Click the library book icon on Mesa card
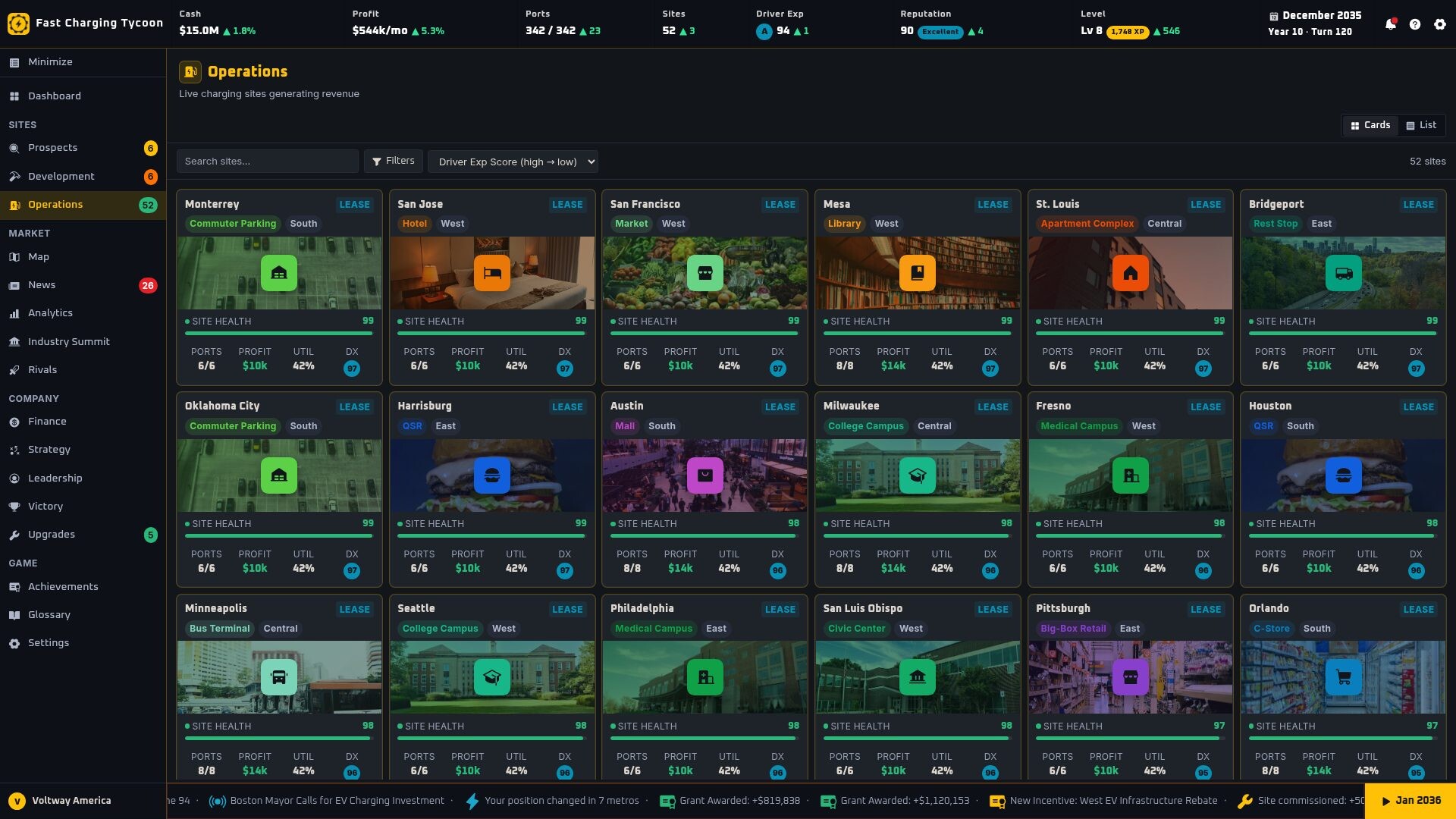1456x819 pixels. click(918, 273)
